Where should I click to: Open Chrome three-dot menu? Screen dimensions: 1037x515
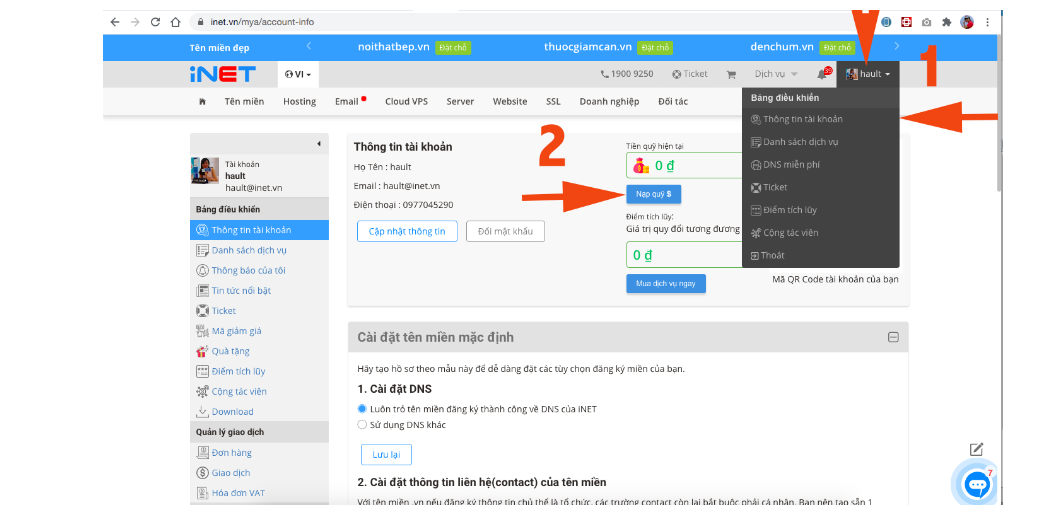pos(987,22)
